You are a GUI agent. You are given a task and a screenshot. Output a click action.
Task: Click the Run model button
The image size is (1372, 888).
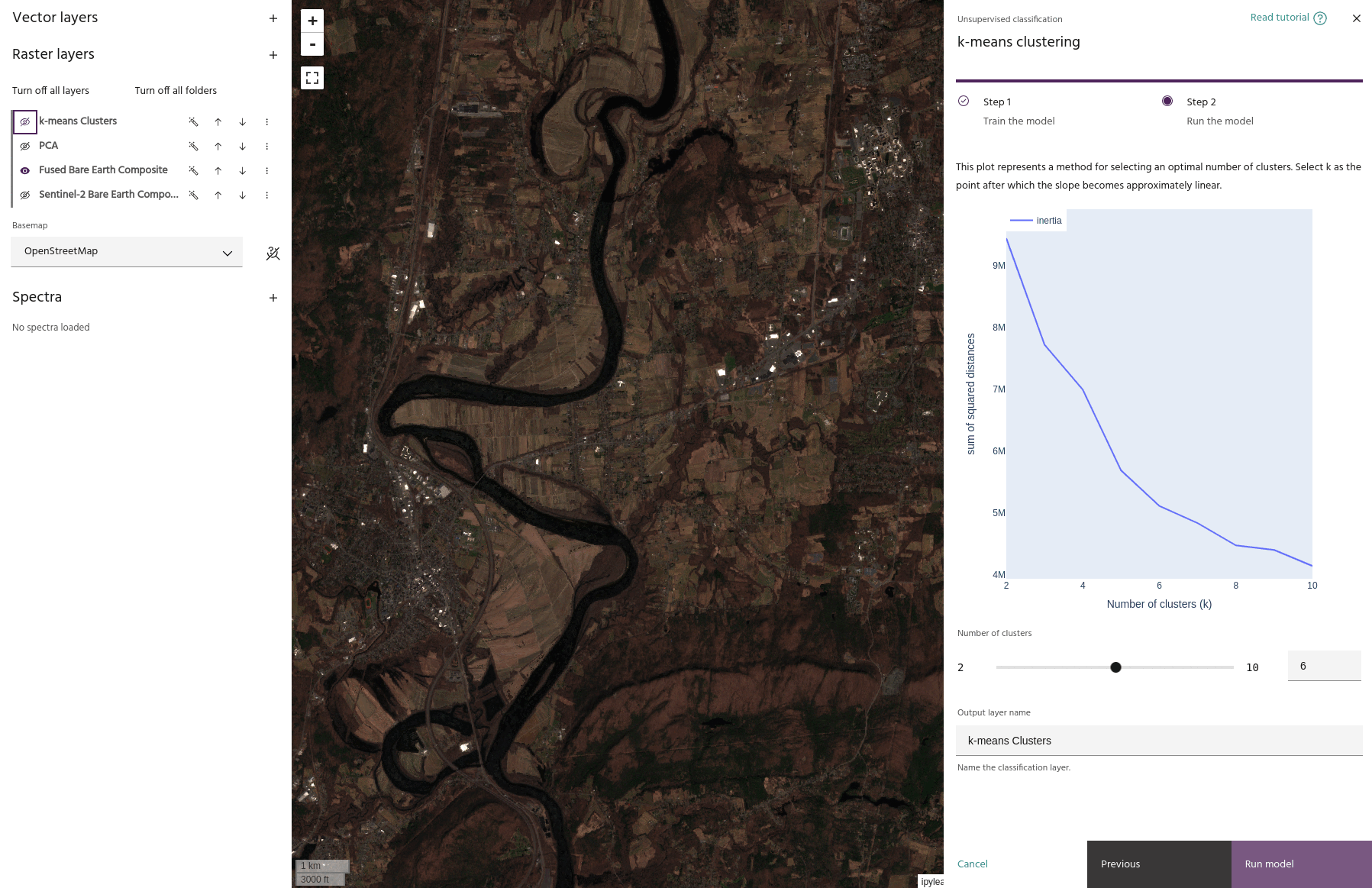(x=1302, y=864)
